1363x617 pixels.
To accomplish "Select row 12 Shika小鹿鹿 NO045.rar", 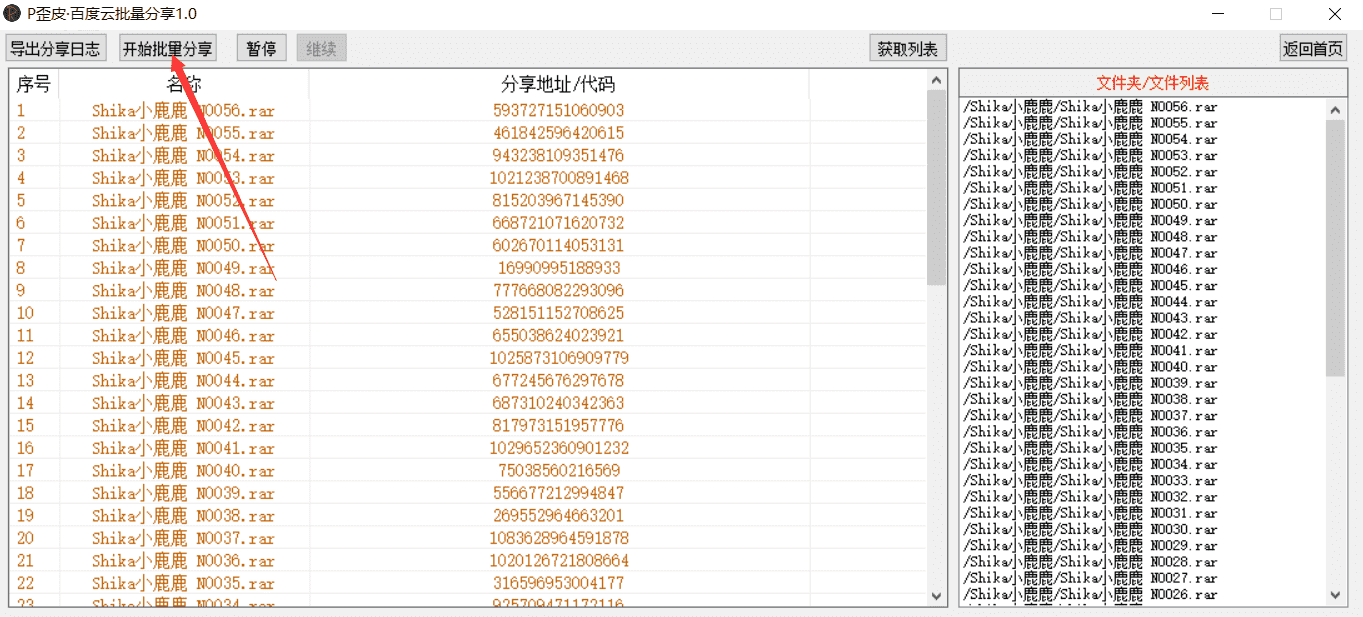I will click(x=183, y=358).
